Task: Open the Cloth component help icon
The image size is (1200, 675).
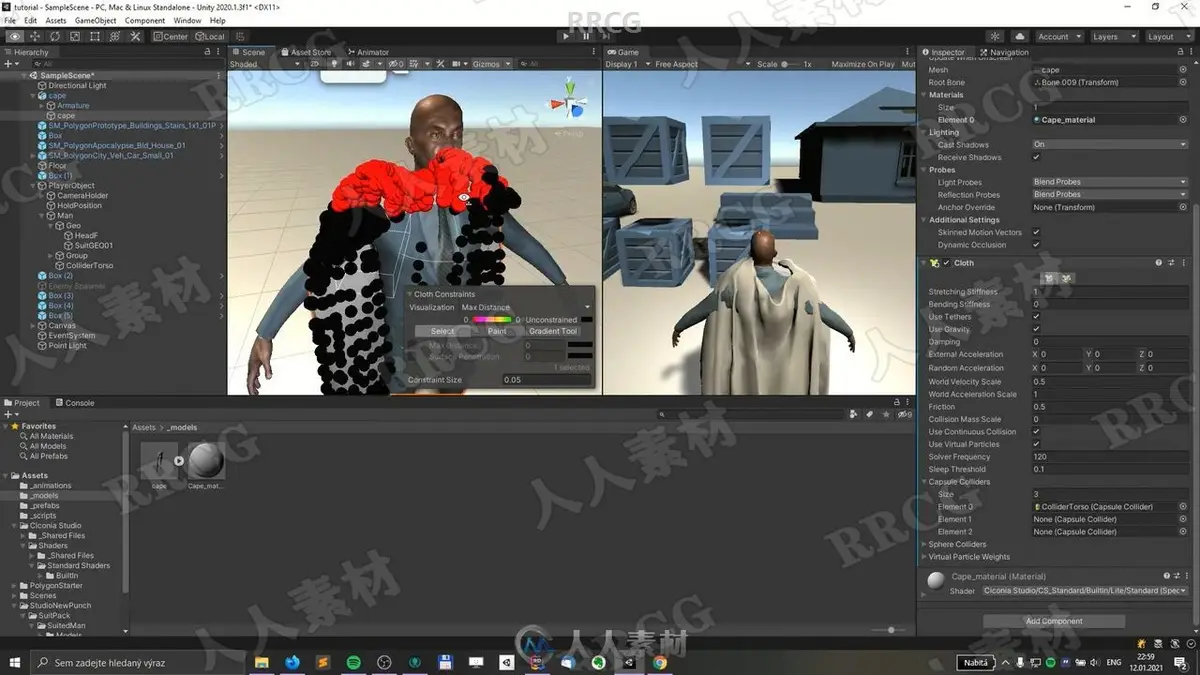Action: pos(1160,263)
